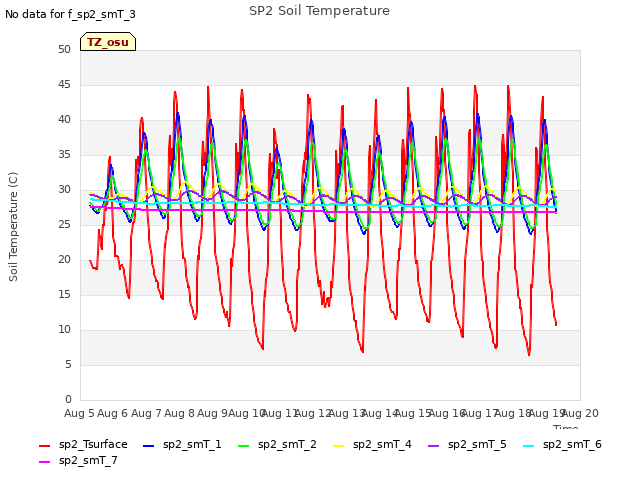The width and height of the screenshot is (640, 480).
Task: Click the Aug 9 x-axis tick label
Action: (x=212, y=413)
